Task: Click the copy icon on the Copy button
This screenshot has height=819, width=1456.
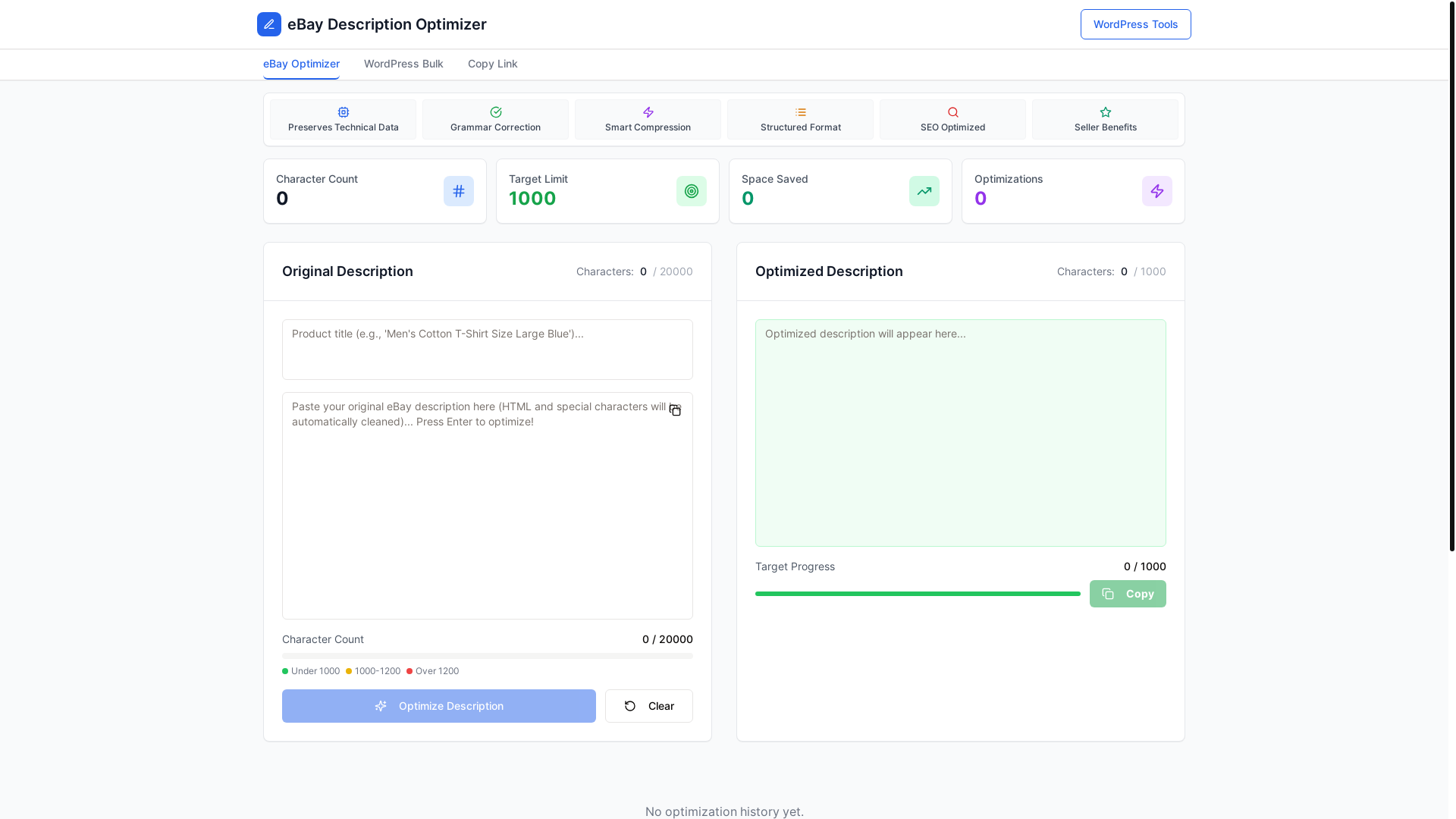Action: [1108, 594]
